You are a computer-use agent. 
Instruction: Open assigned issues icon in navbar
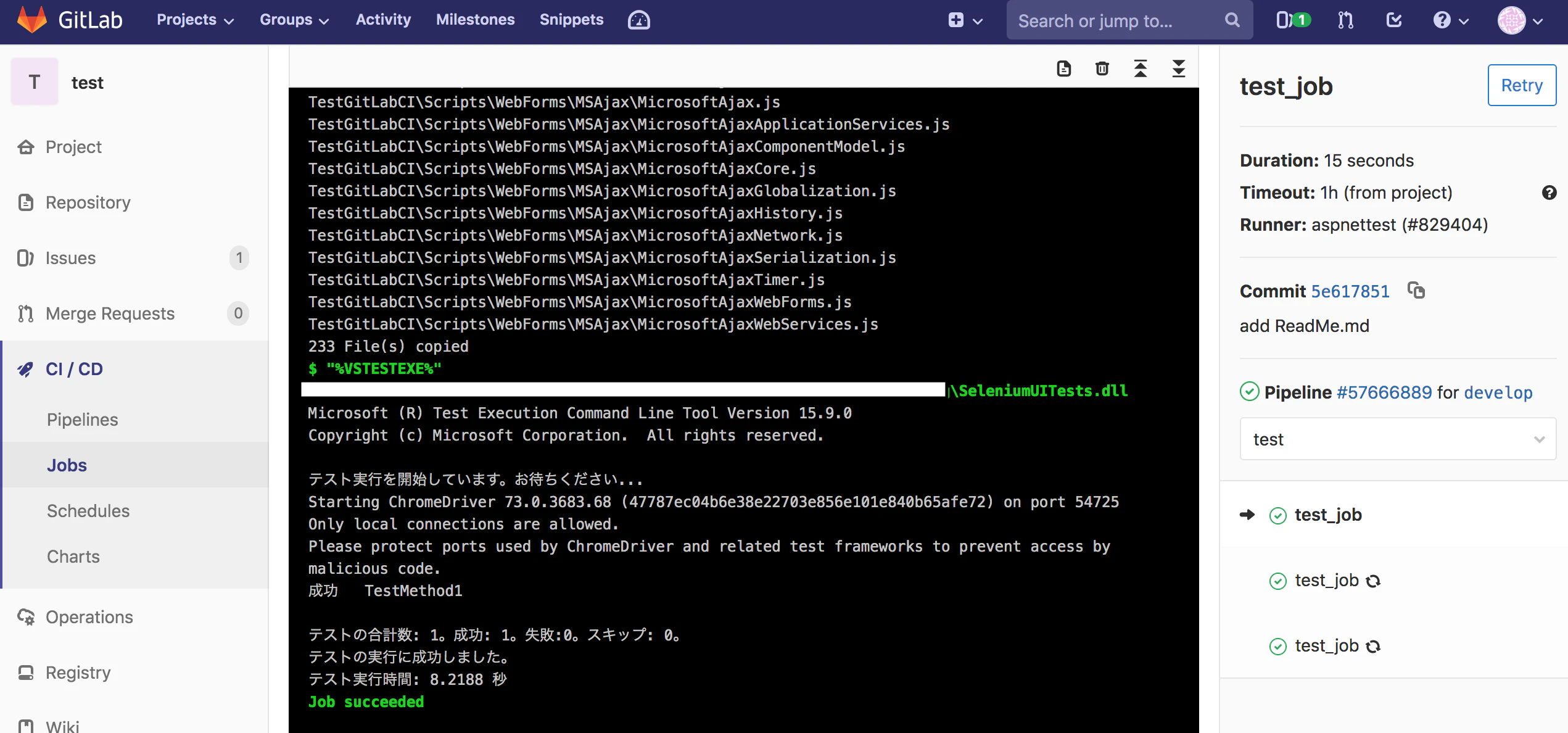click(1293, 20)
